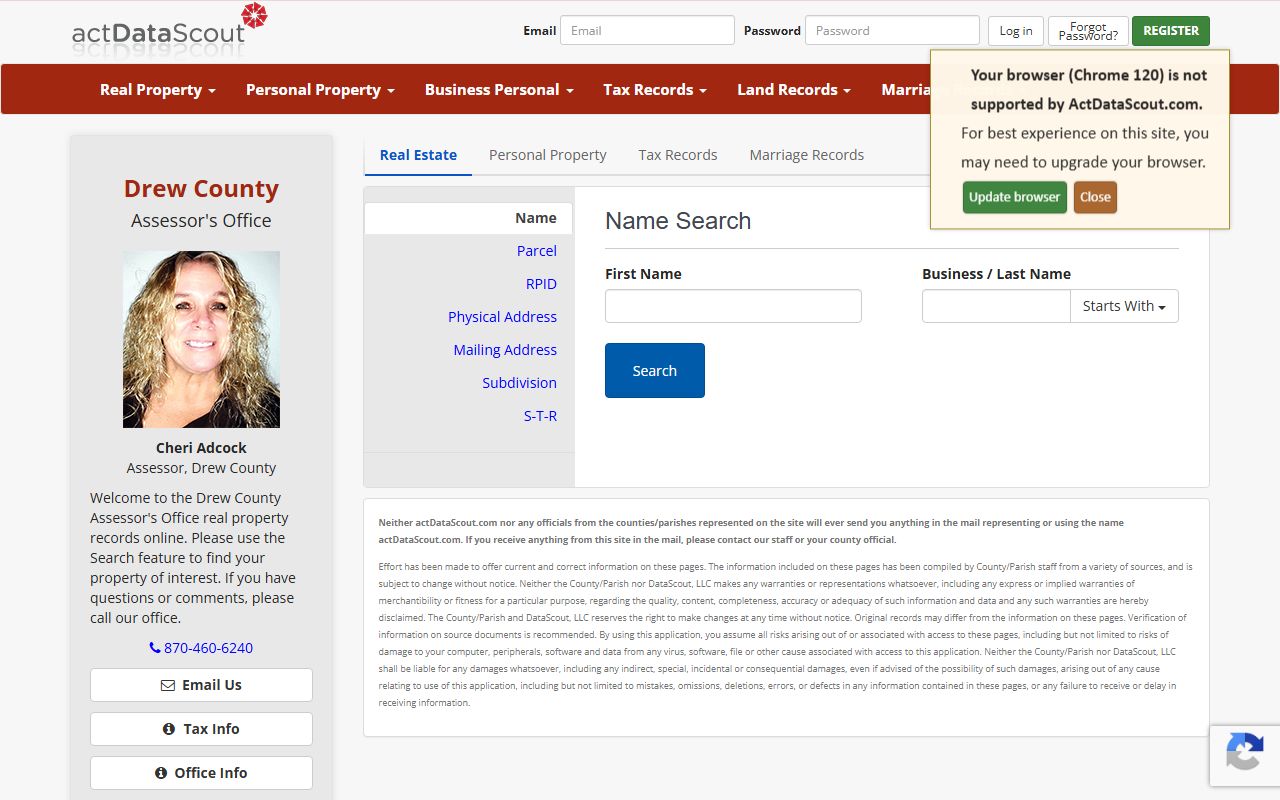Dismiss the browser warning with Close
The height and width of the screenshot is (800, 1280).
pos(1095,197)
